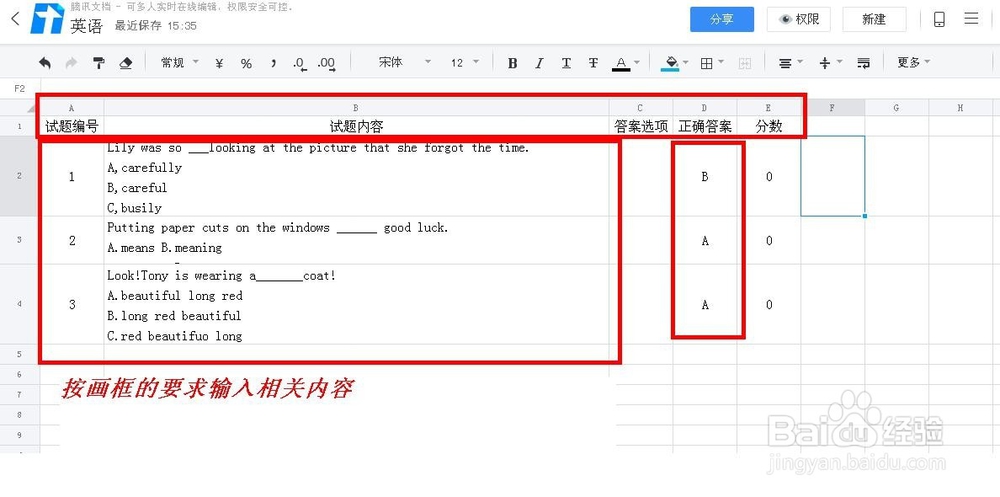1000x497 pixels.
Task: Select column B header
Action: pos(356,108)
